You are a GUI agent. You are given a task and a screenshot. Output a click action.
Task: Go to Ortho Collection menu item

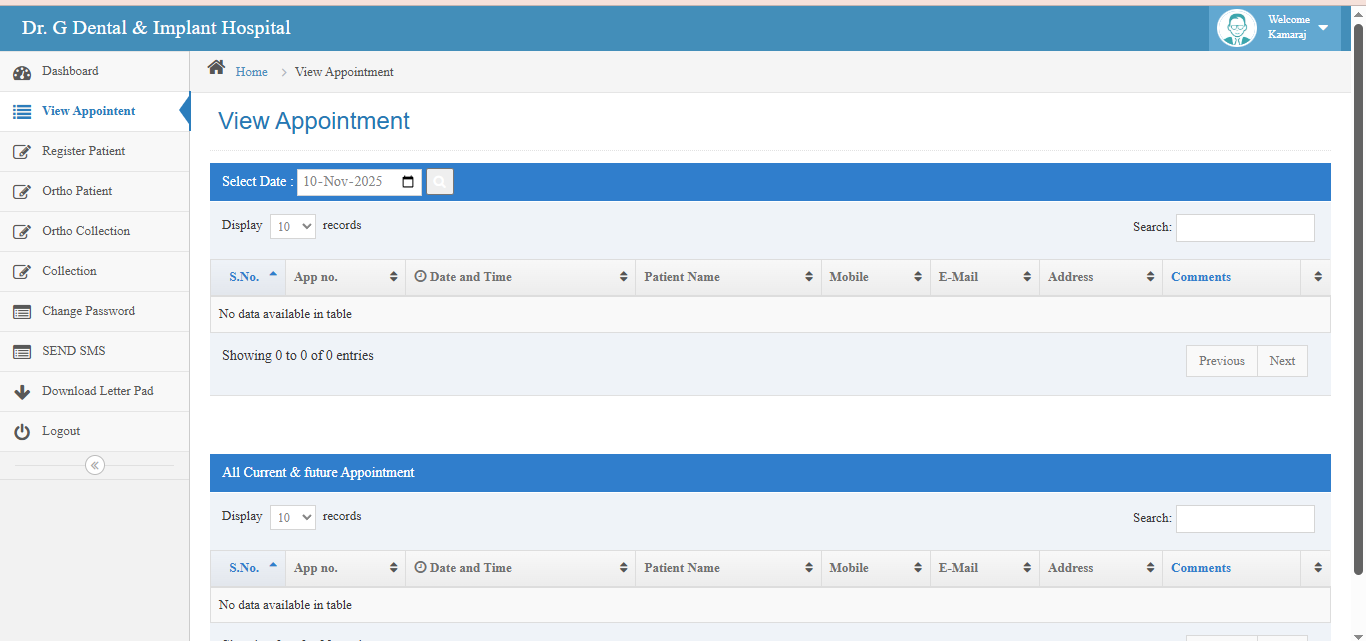(x=86, y=231)
